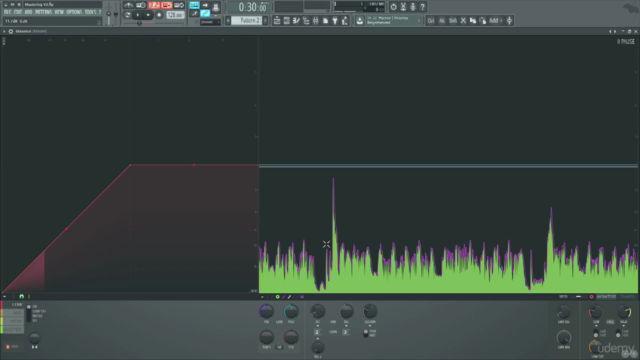Viewport: 640px width, 360px height.
Task: Click the paste shortcut icon
Action: pyautogui.click(x=483, y=20)
